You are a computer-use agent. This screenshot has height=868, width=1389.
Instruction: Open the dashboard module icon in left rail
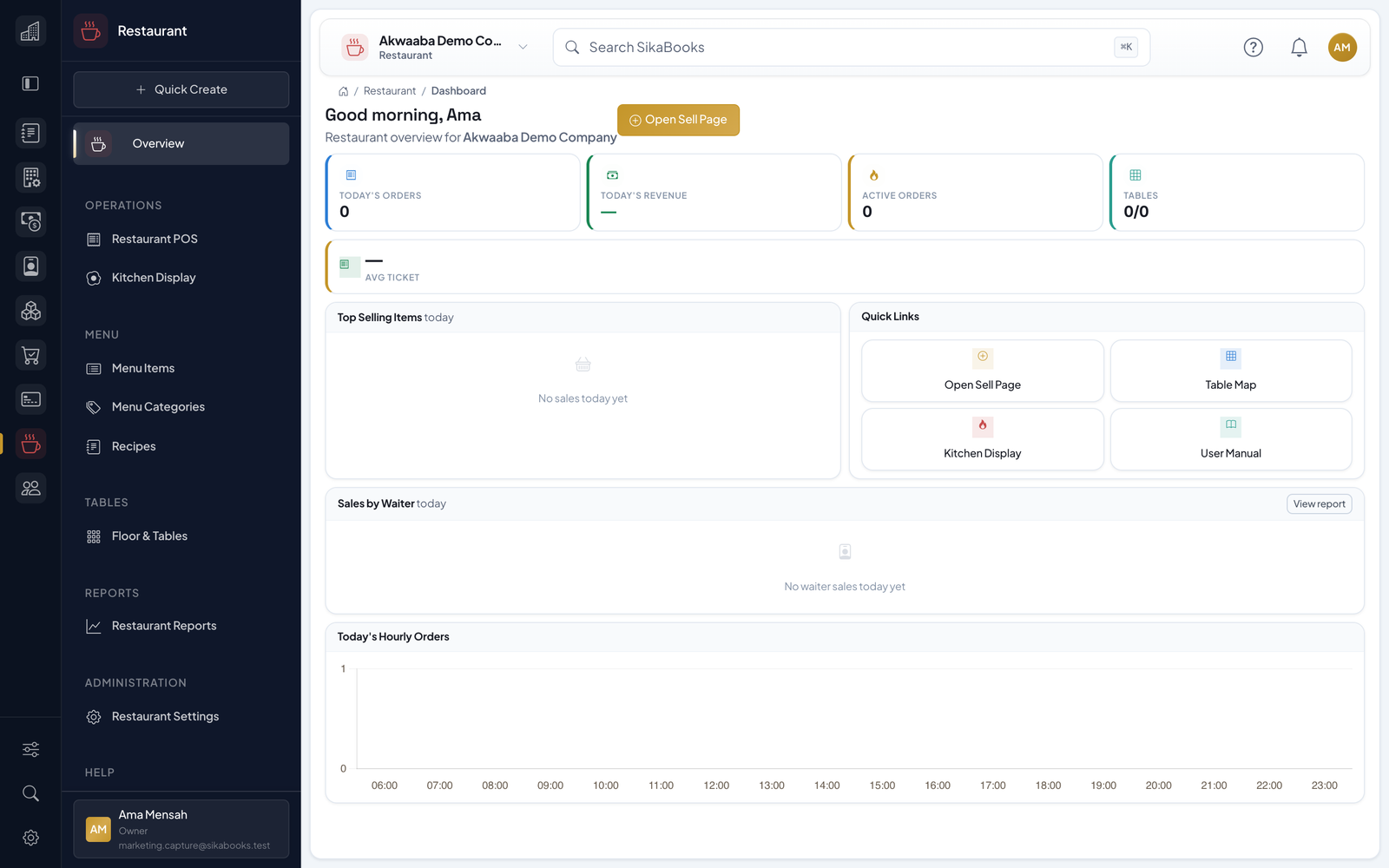30,31
